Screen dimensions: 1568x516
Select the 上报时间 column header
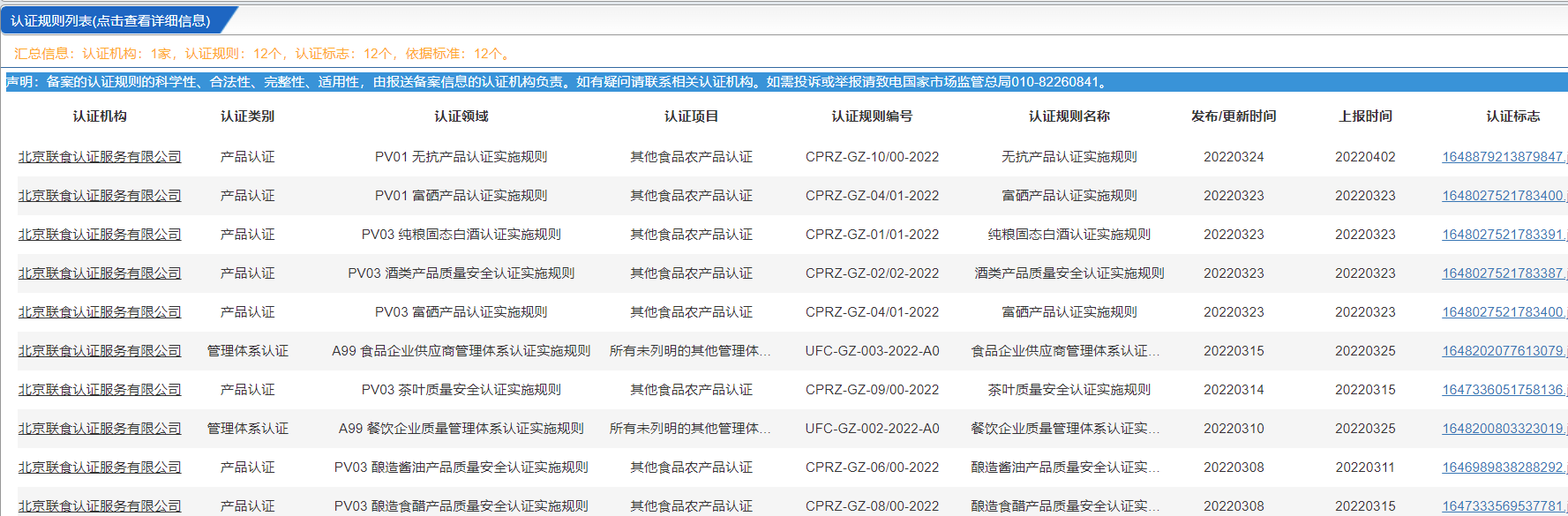(x=1366, y=116)
